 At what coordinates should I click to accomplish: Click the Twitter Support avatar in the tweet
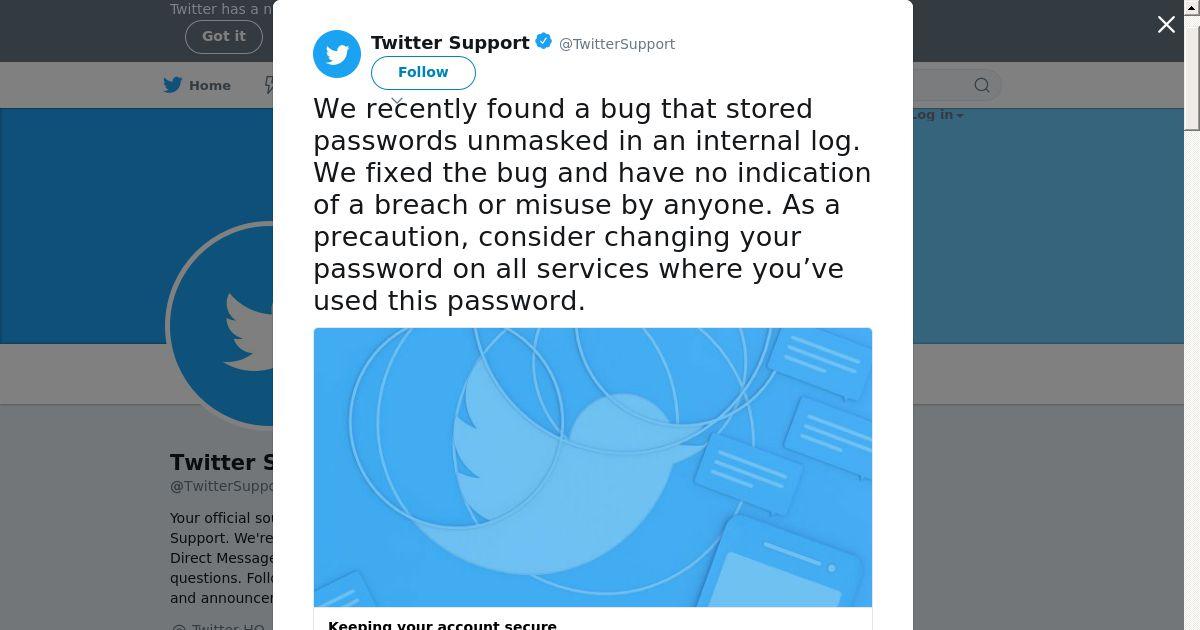[x=337, y=54]
